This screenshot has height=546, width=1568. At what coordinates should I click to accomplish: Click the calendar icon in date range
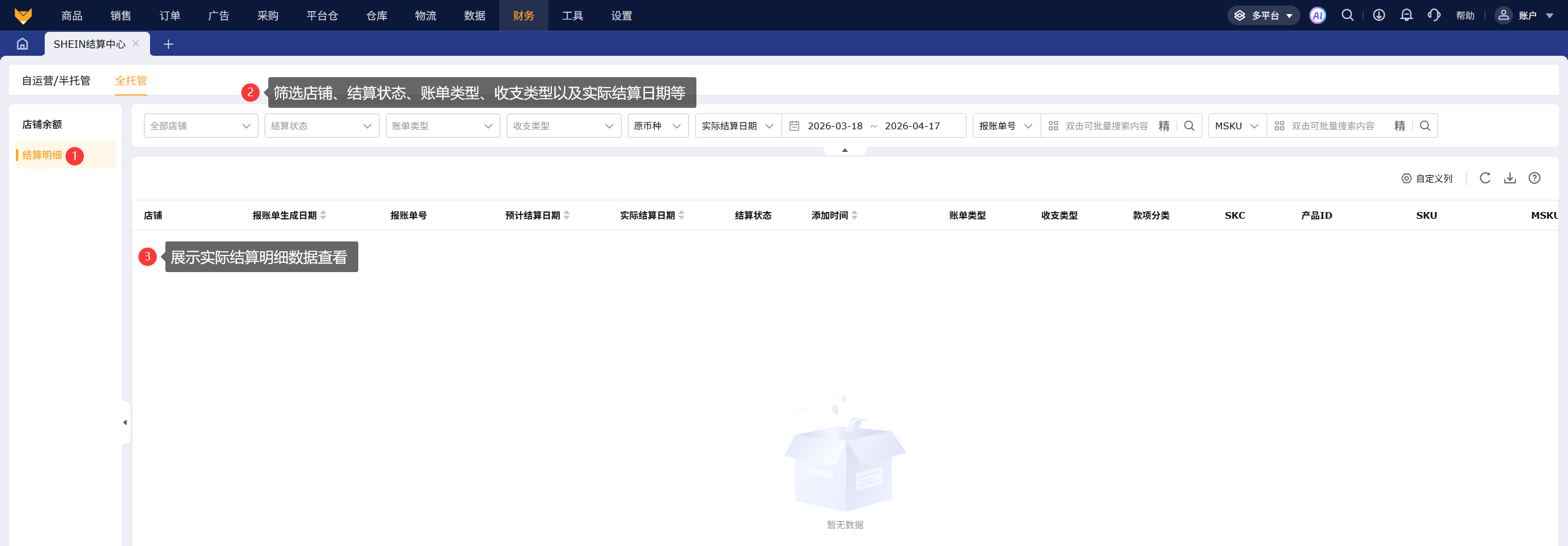click(x=794, y=126)
